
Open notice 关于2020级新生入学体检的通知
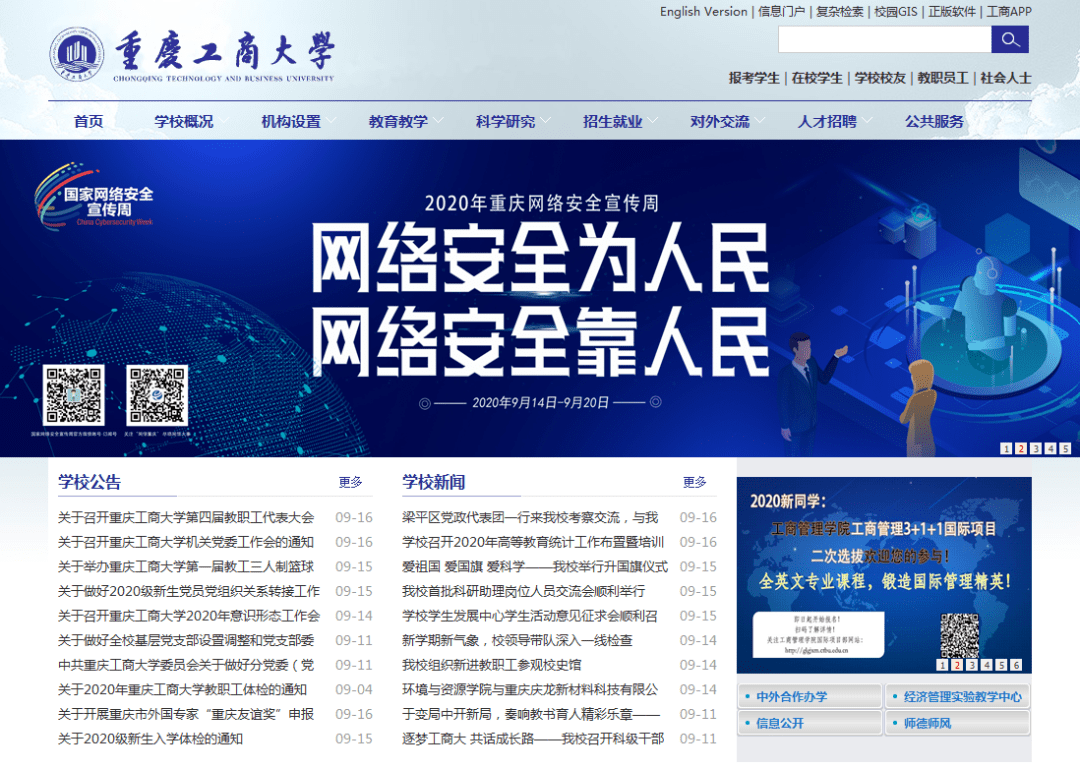click(150, 739)
